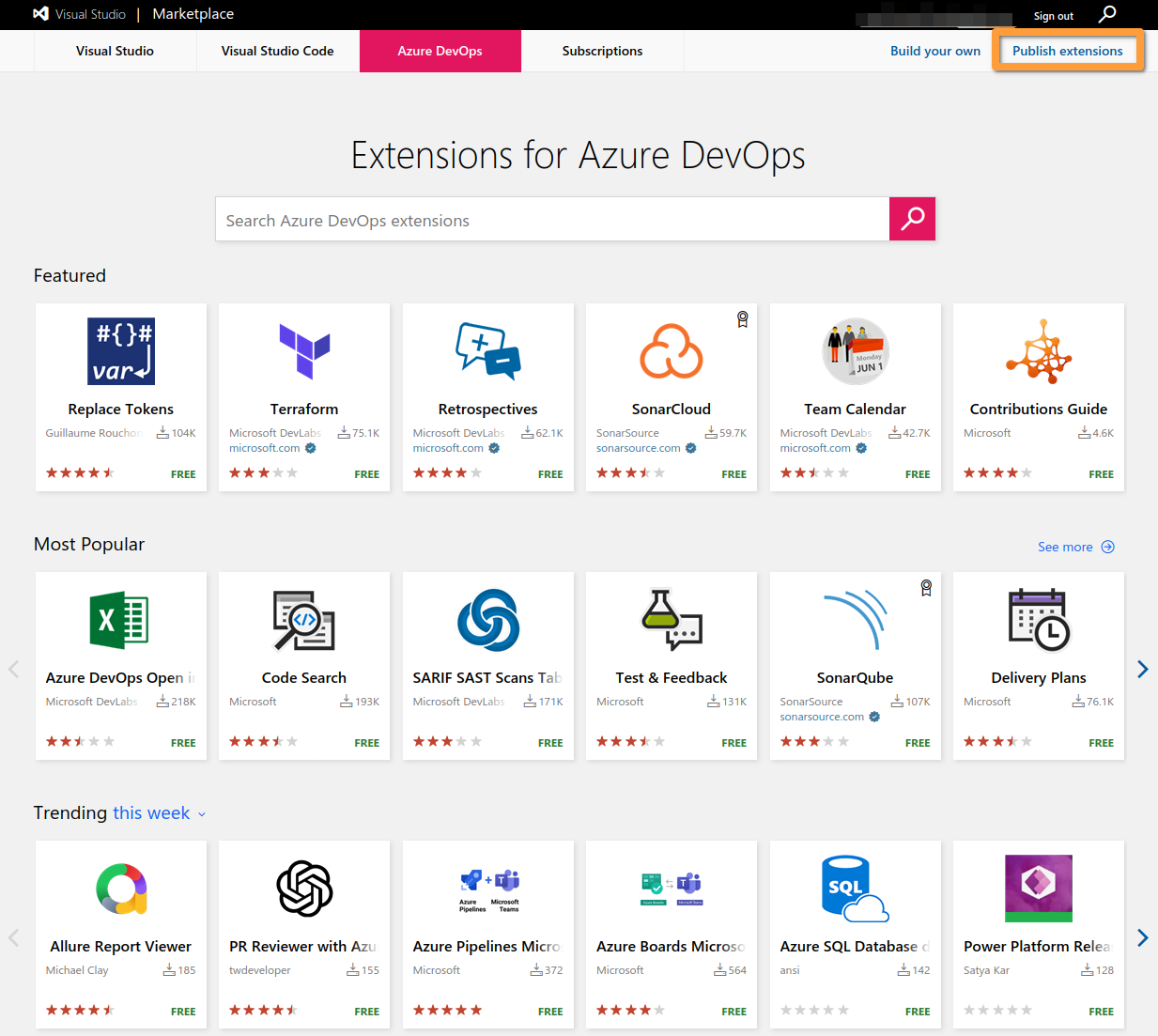Click the Visual Studio logo in the header
Screen dimensions: 1158x1036
pyautogui.click(x=40, y=14)
